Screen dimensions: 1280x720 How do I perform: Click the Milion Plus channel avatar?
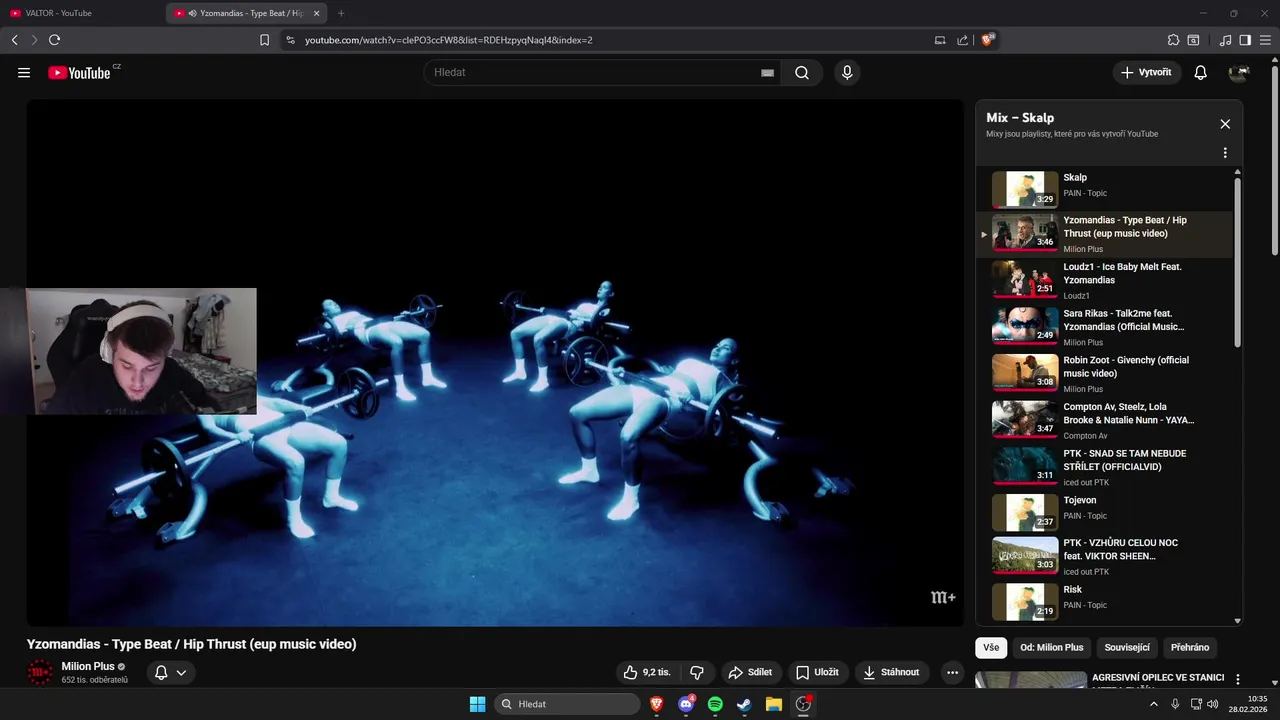point(40,673)
